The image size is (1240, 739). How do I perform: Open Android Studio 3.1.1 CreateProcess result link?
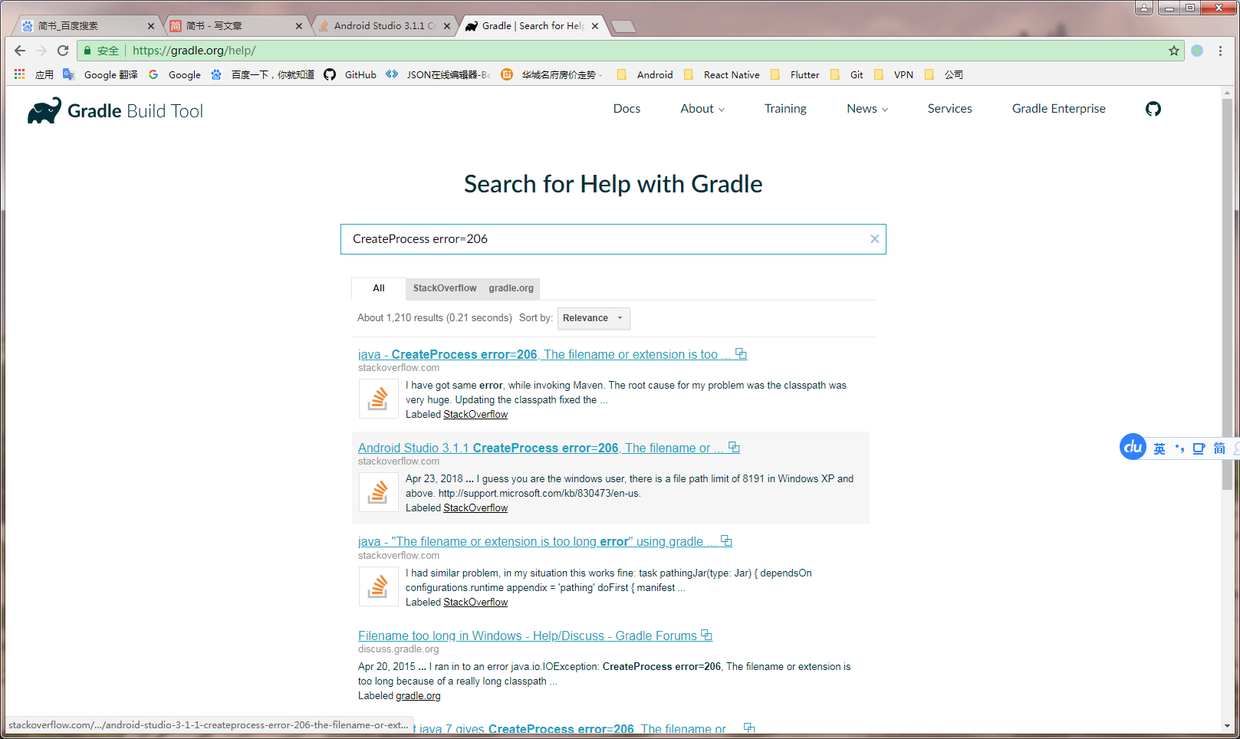coord(541,448)
